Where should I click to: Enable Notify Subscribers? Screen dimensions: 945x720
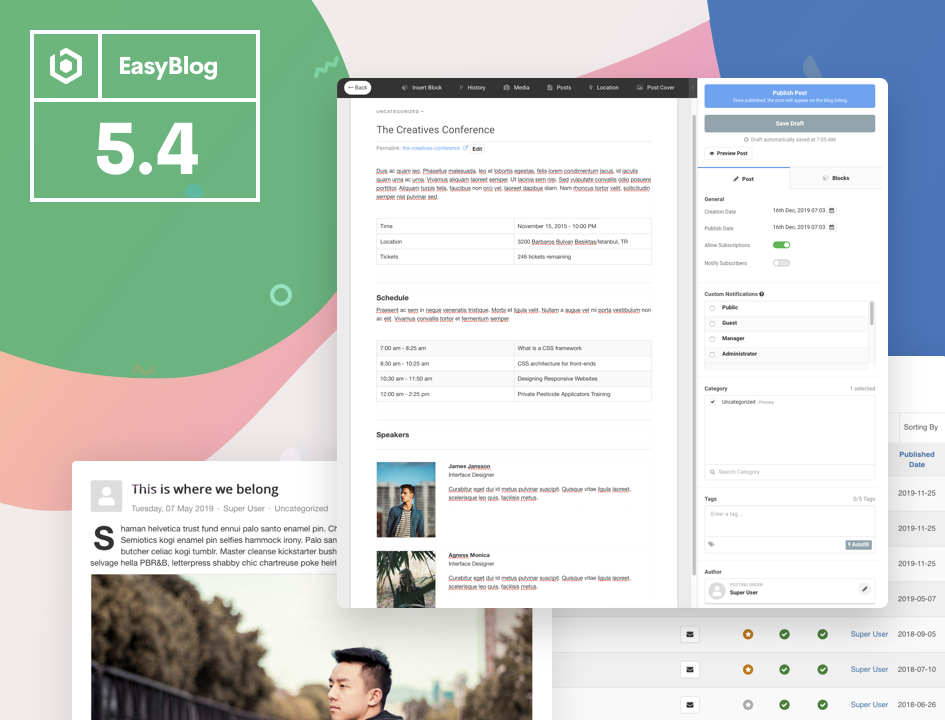(x=782, y=263)
